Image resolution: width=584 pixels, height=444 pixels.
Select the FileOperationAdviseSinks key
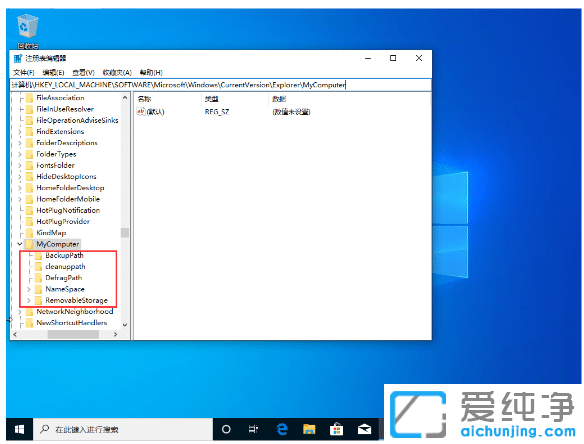click(x=77, y=120)
